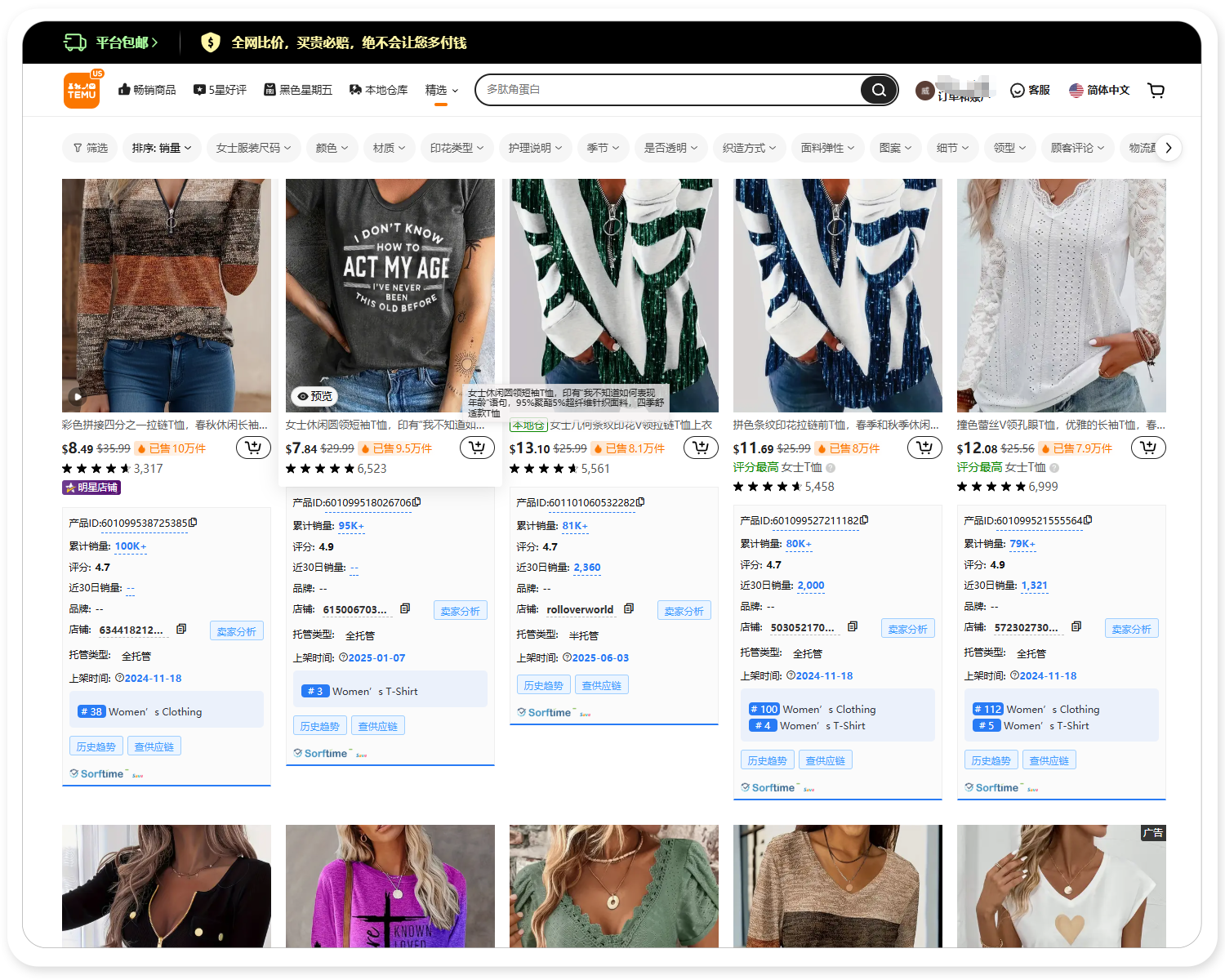Click the 2,360 recent 30-day sales link
The image size is (1225, 980).
(586, 568)
